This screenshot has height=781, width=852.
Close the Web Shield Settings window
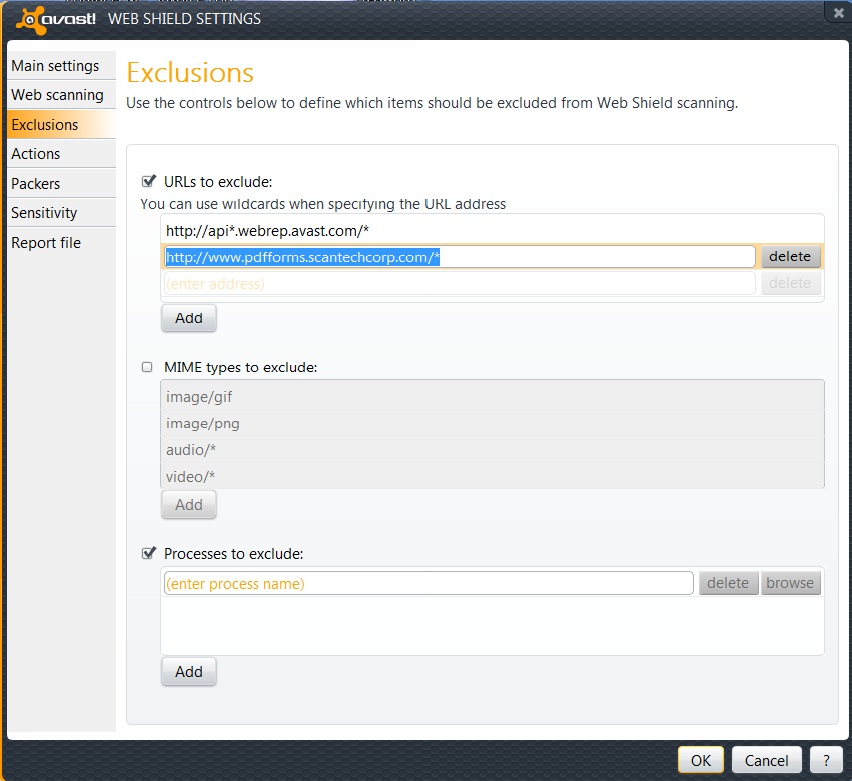click(837, 12)
